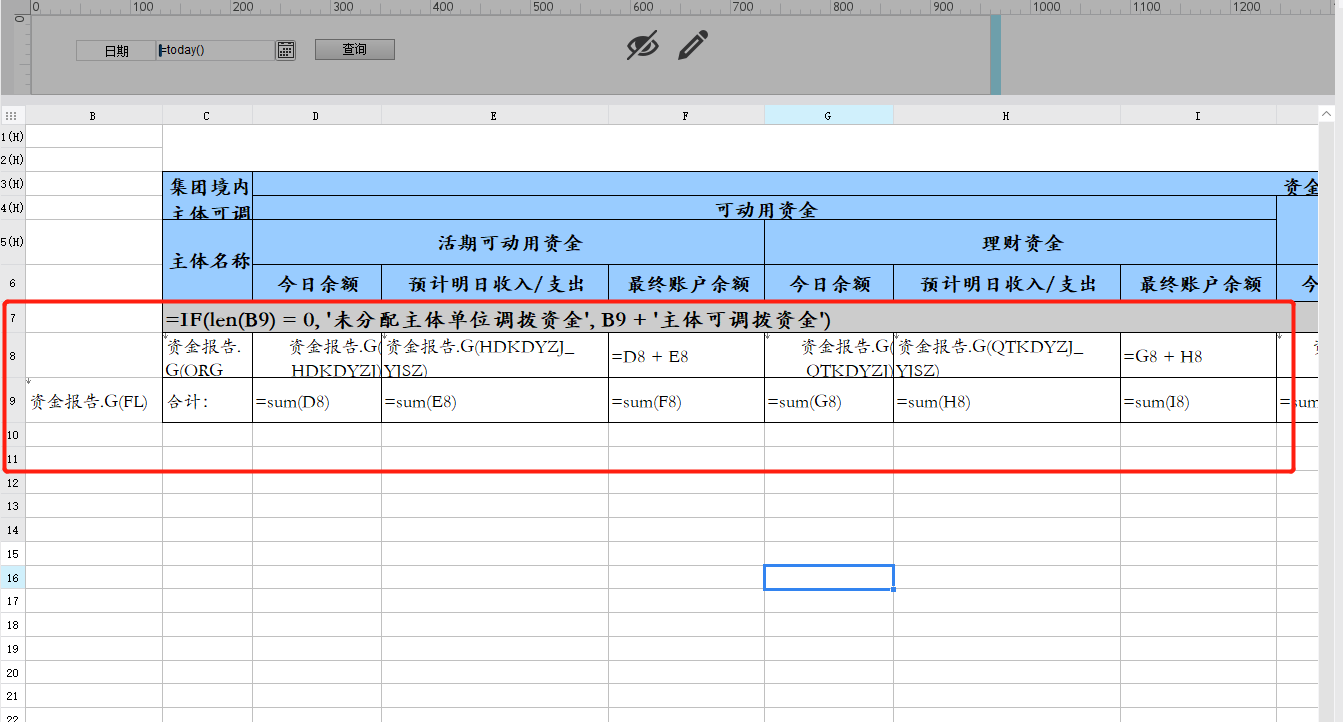Click the selected empty cell G16
The image size is (1343, 722).
pyautogui.click(x=828, y=577)
